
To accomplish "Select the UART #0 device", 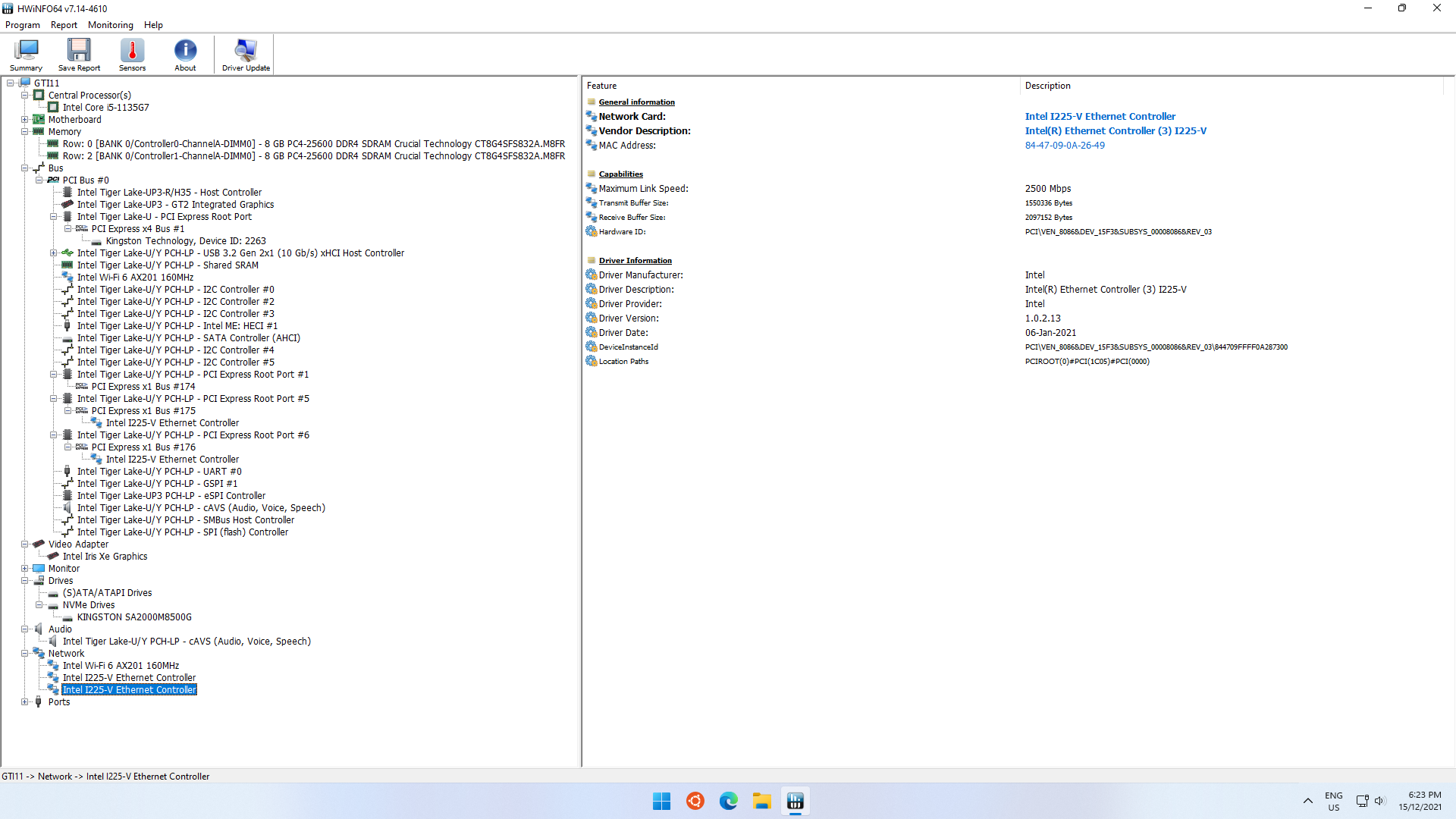I will [x=159, y=472].
